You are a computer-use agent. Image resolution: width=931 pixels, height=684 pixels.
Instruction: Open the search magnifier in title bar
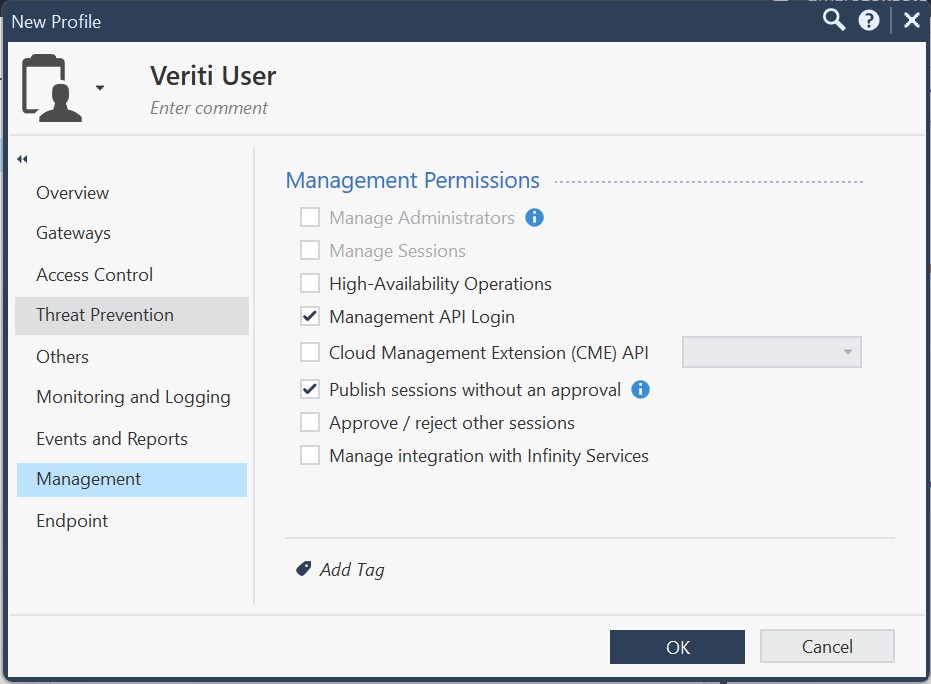833,20
